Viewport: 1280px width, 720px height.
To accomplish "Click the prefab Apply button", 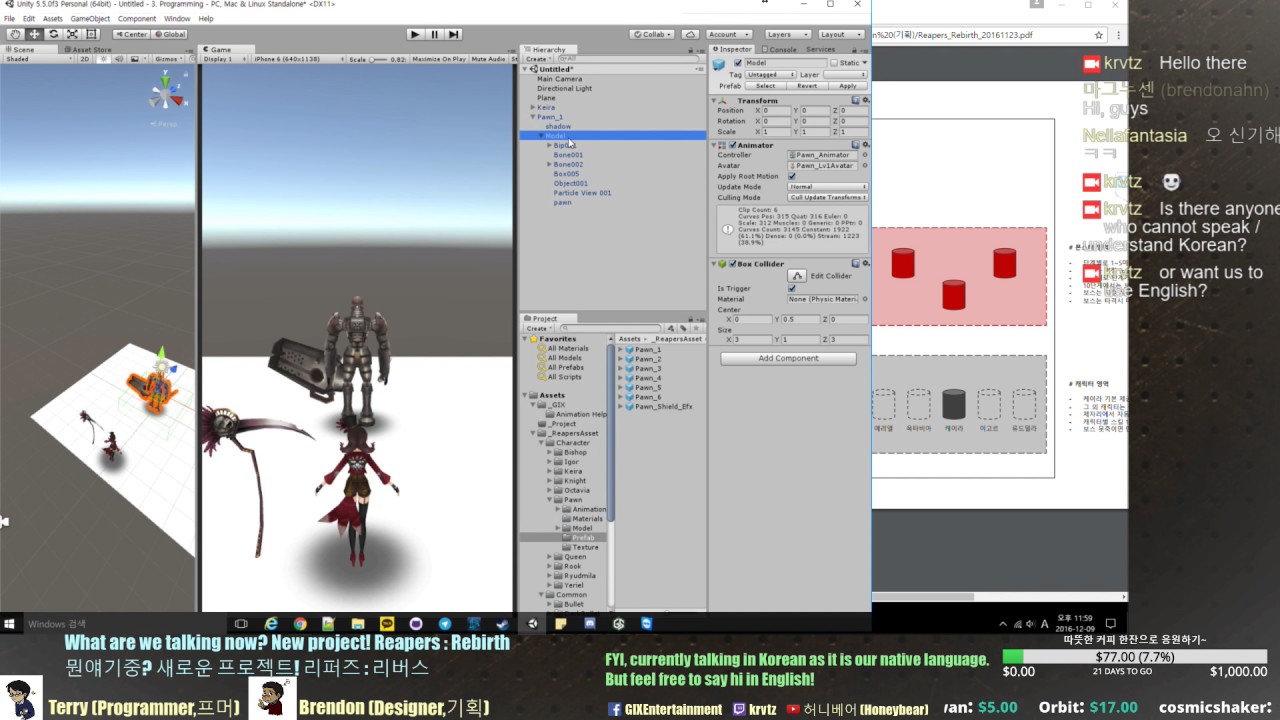I will click(847, 86).
